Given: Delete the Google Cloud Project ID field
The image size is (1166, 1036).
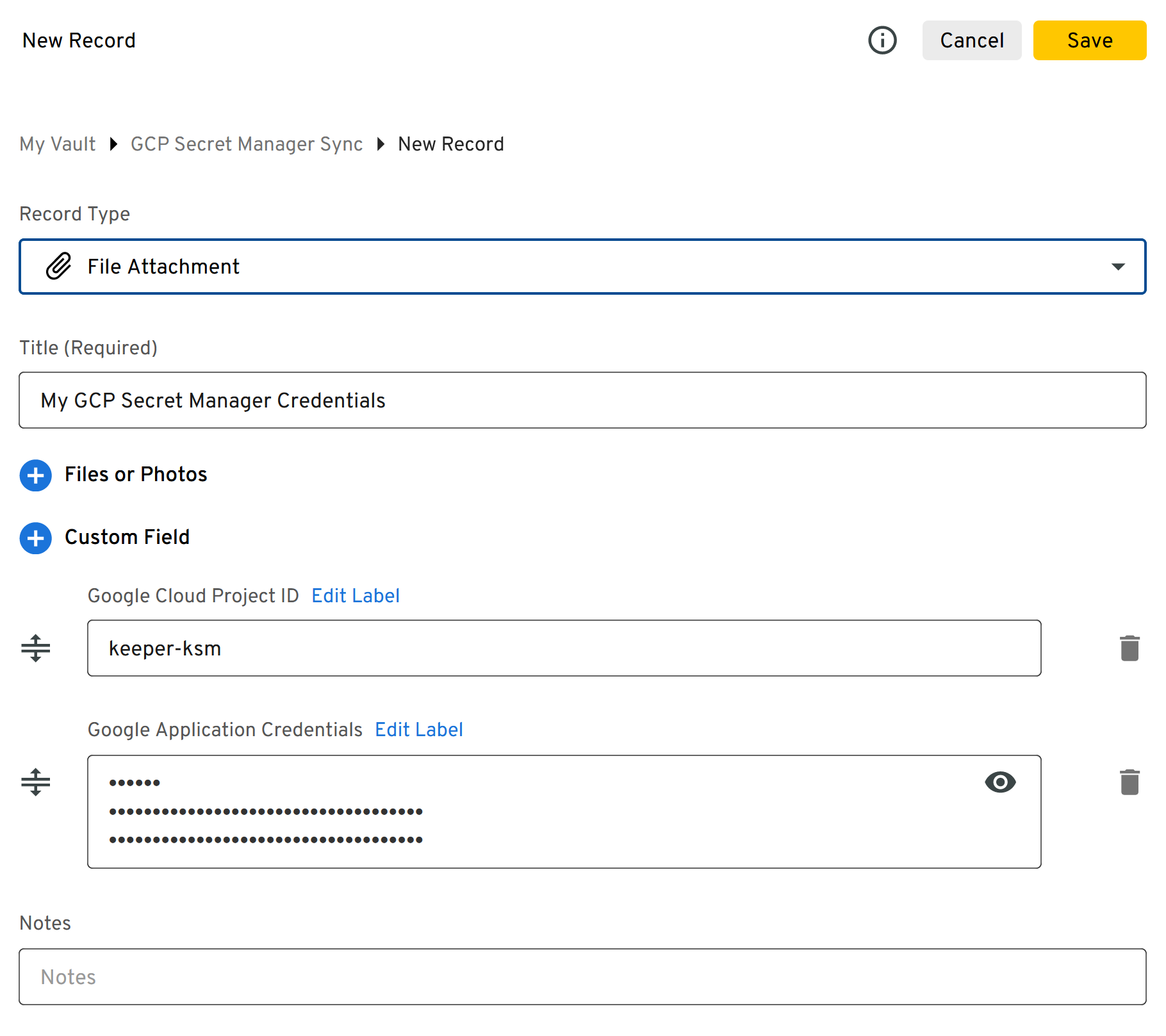Looking at the screenshot, I should coord(1129,648).
